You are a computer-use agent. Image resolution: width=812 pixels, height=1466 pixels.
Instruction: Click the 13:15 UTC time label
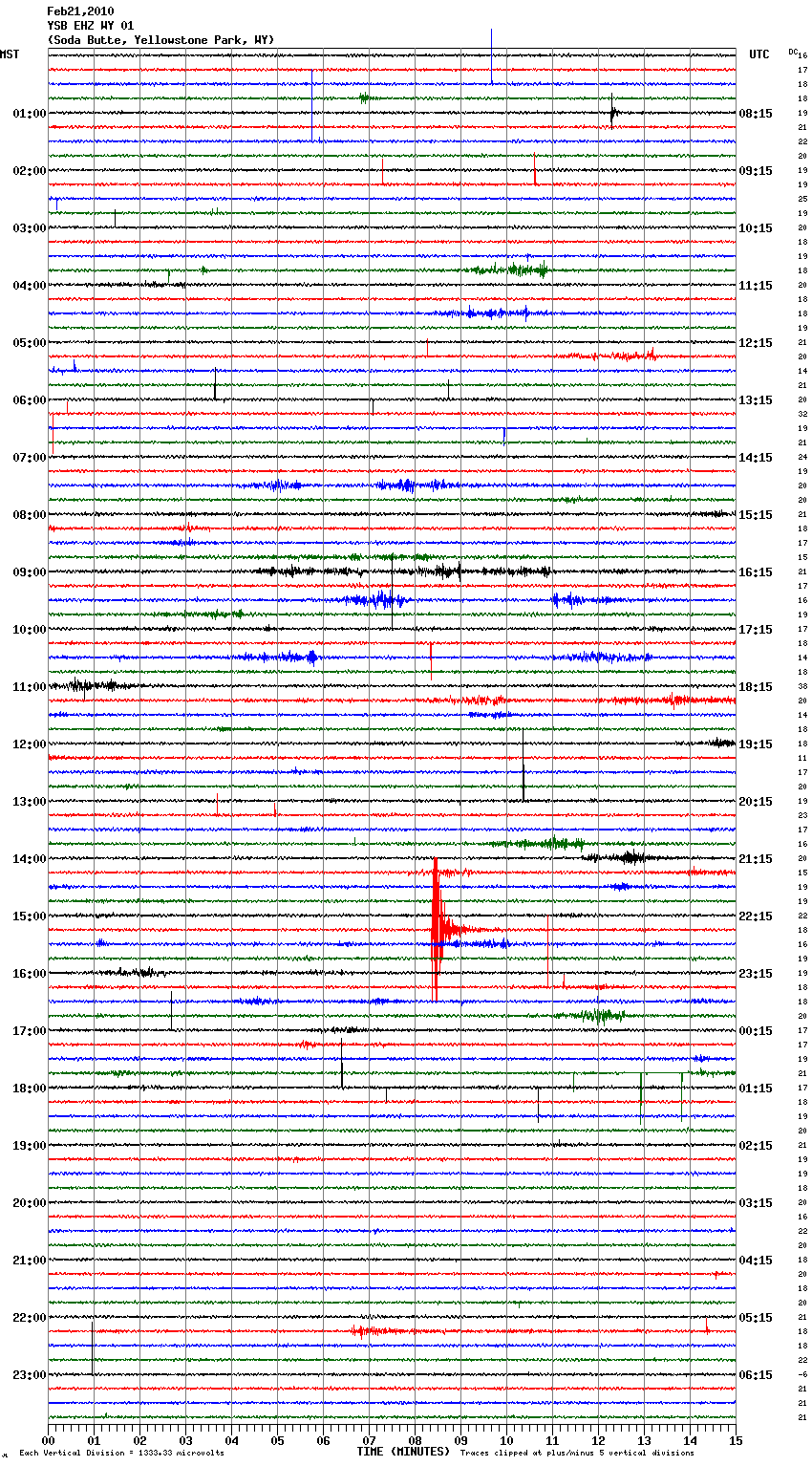pos(756,400)
